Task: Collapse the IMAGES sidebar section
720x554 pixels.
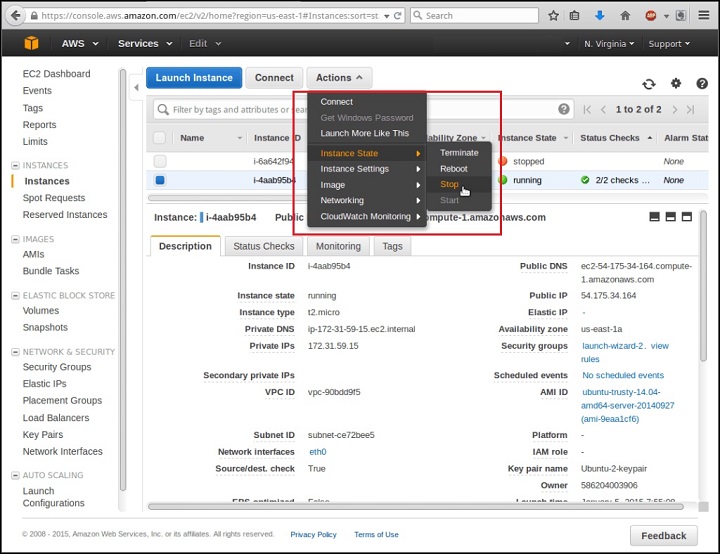Action: pyautogui.click(x=15, y=239)
